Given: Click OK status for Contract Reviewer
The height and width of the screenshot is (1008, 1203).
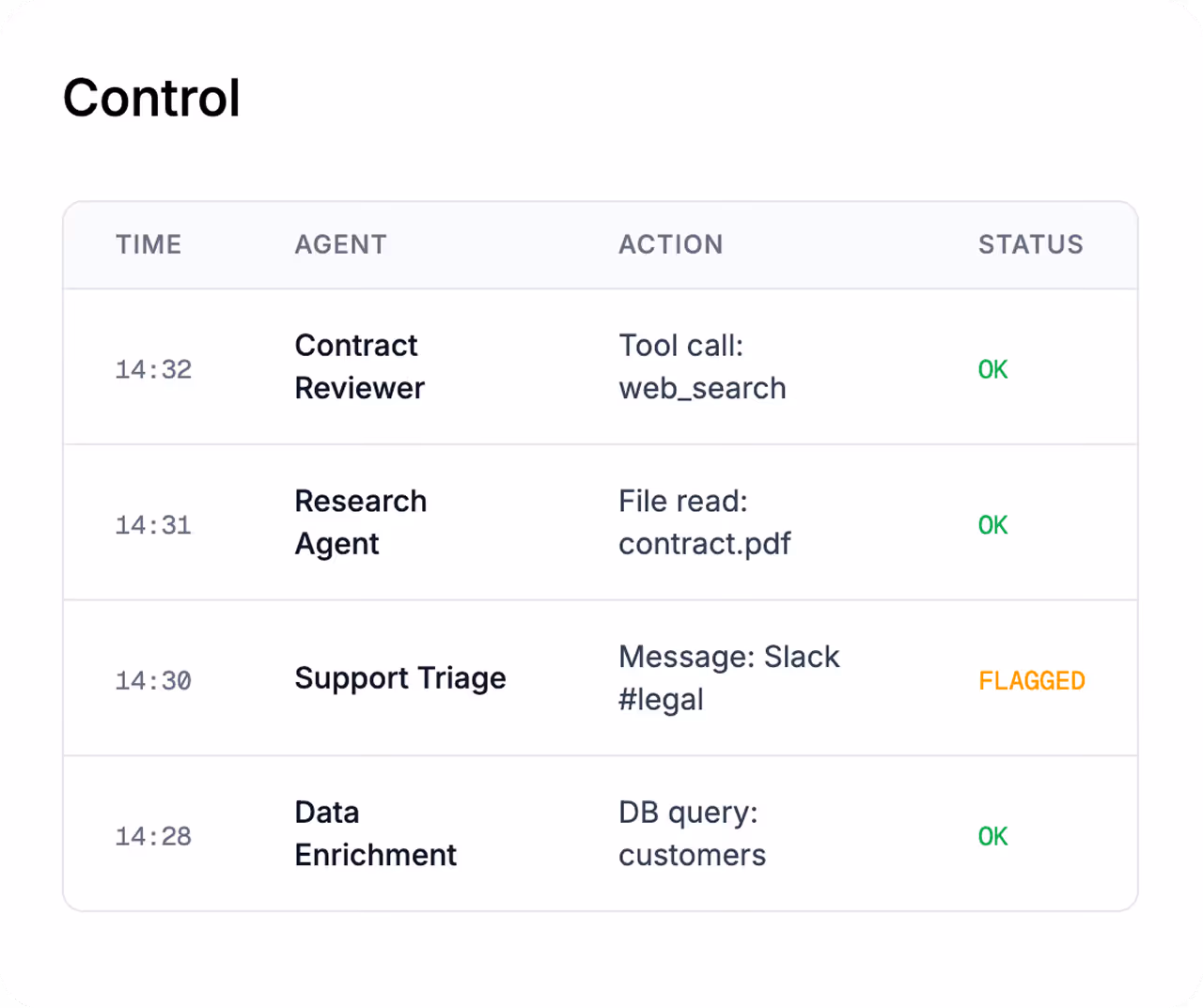Looking at the screenshot, I should [992, 369].
